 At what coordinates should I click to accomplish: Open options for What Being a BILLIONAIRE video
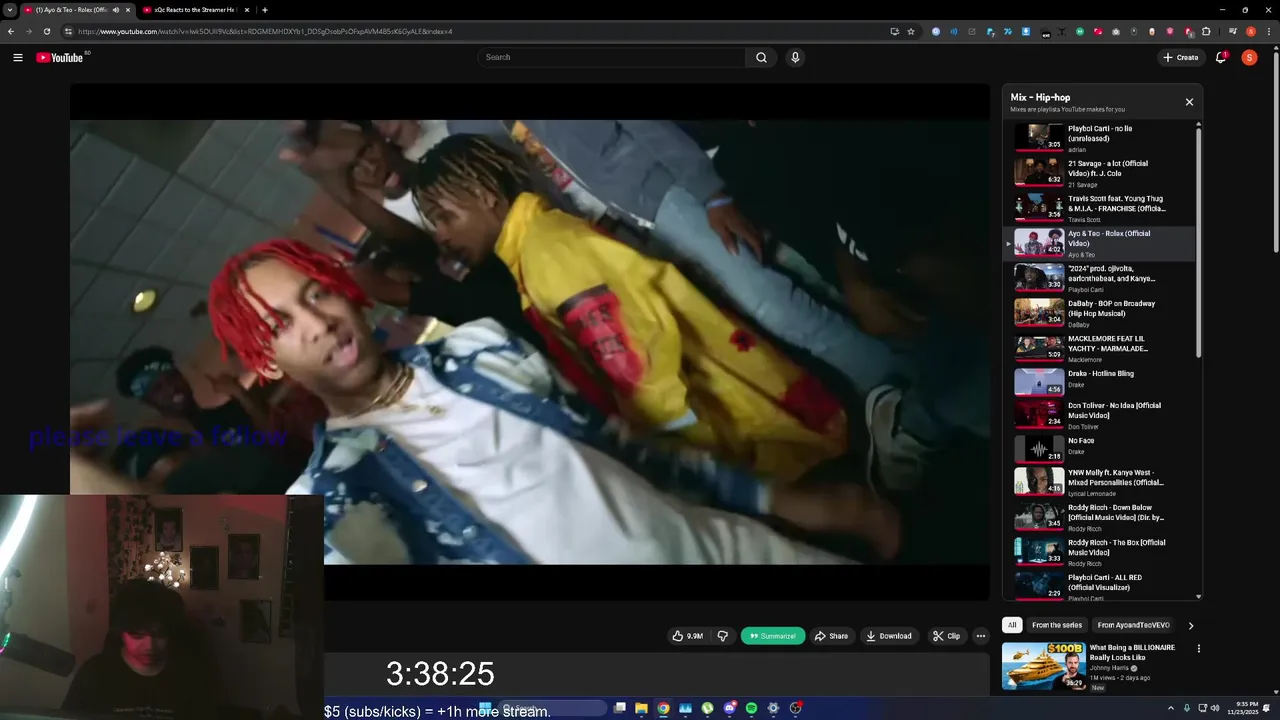1198,648
